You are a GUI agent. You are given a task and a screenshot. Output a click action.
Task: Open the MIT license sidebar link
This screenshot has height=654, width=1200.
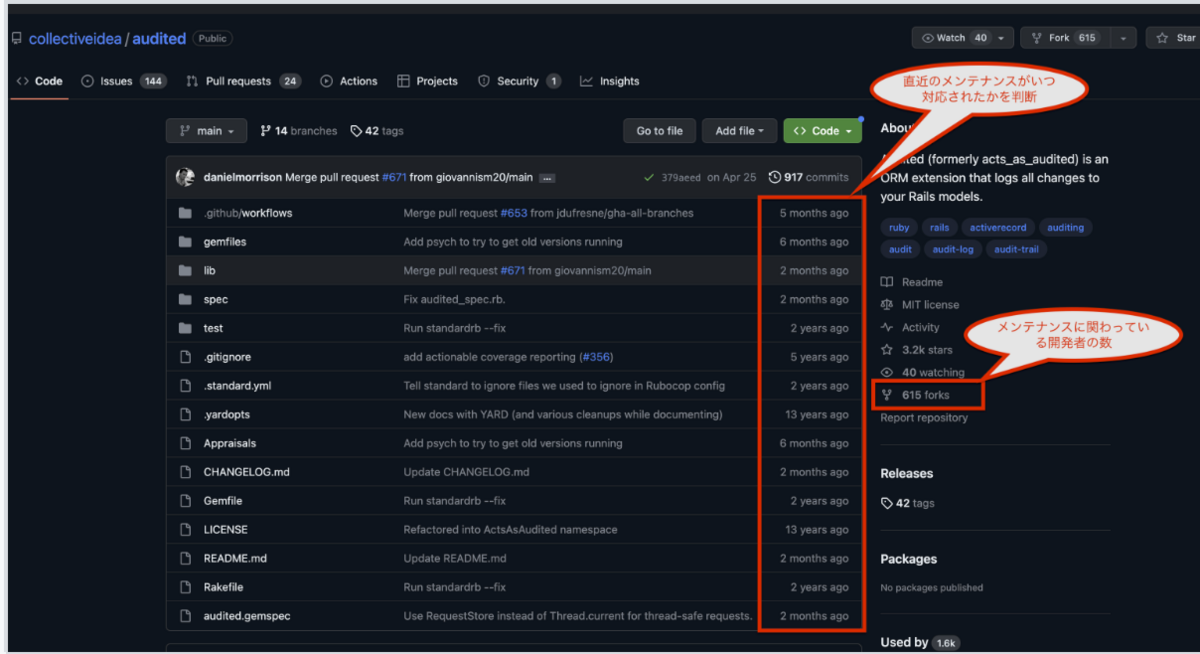[x=920, y=305]
